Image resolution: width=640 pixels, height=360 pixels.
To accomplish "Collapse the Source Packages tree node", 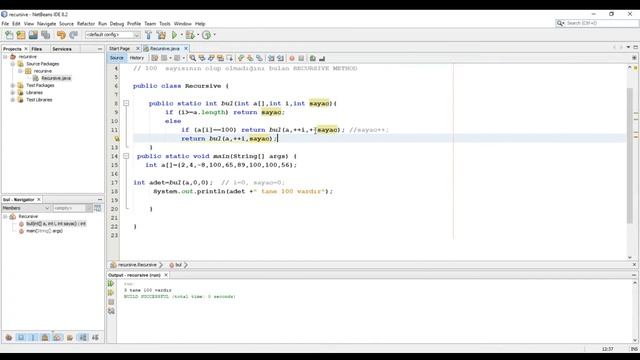I will coord(13,64).
